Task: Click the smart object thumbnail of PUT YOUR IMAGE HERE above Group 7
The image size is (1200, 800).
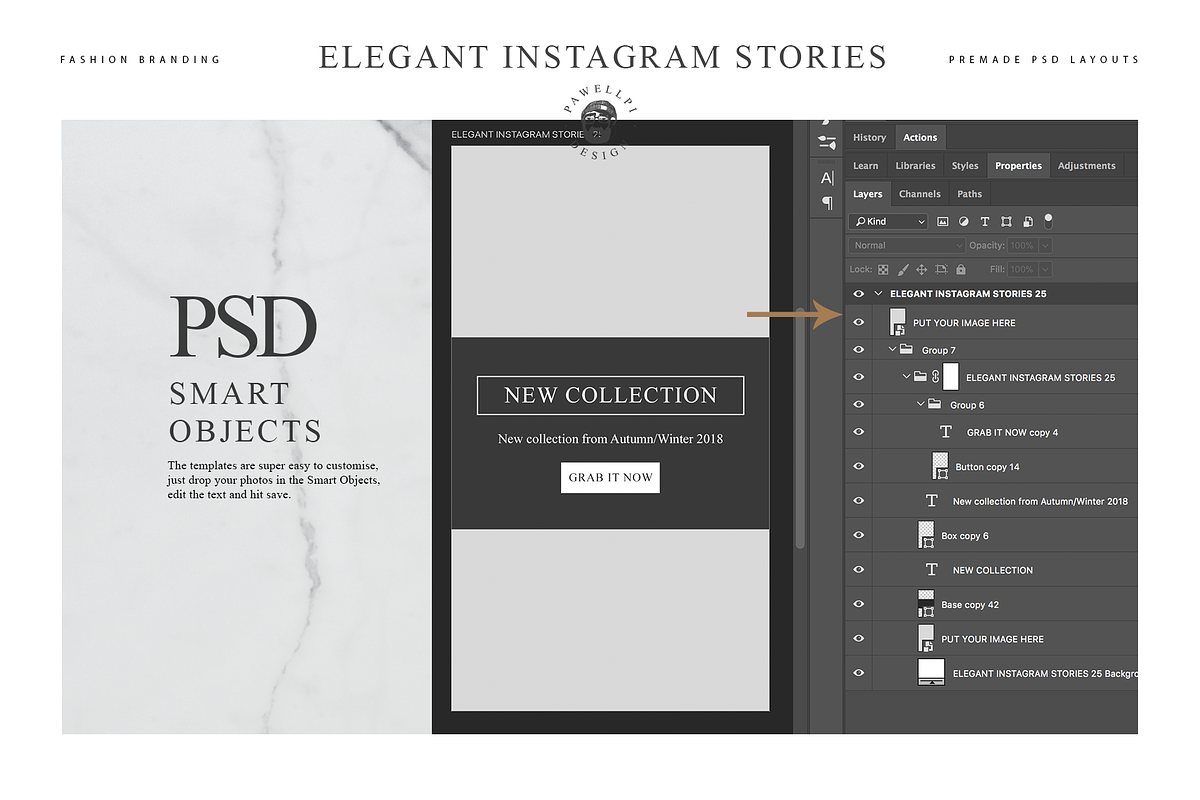Action: pos(898,322)
